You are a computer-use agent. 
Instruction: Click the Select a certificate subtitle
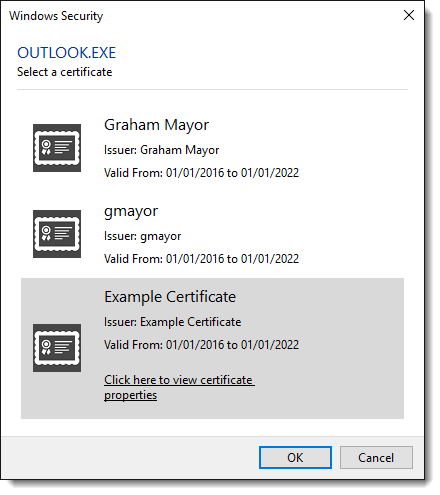pos(64,72)
